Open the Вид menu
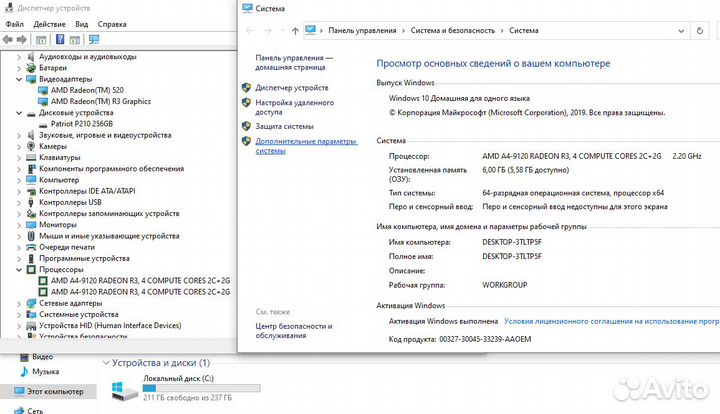 [x=82, y=24]
